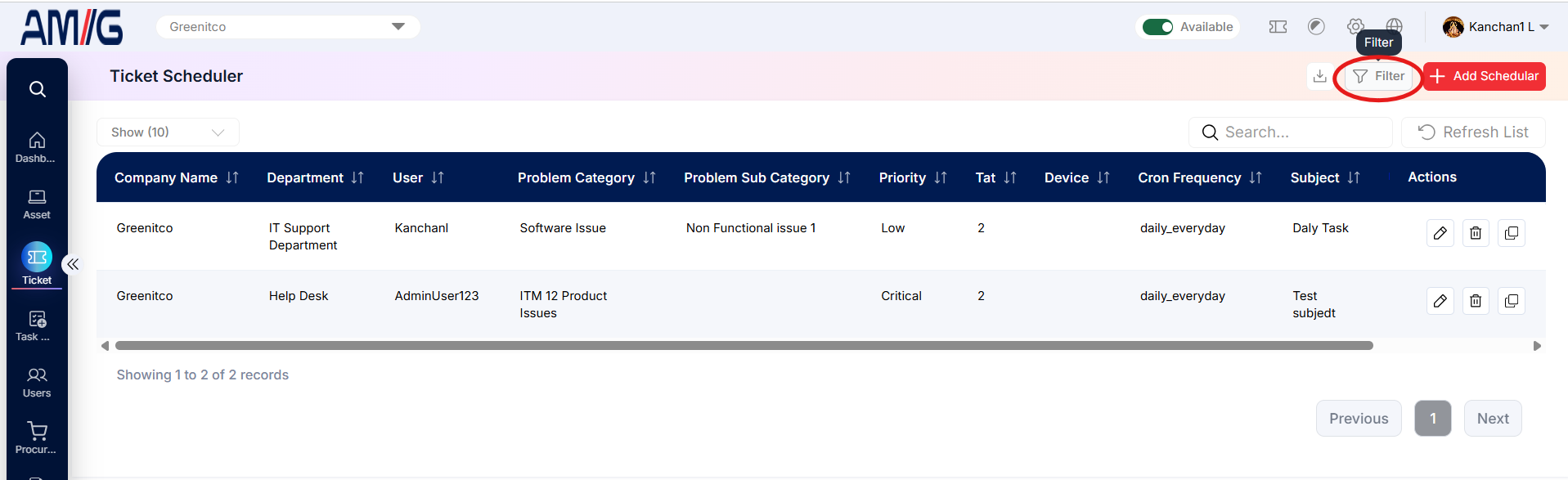Edit the Test subjedt scheduler row
The width and height of the screenshot is (1568, 480).
tap(1440, 301)
